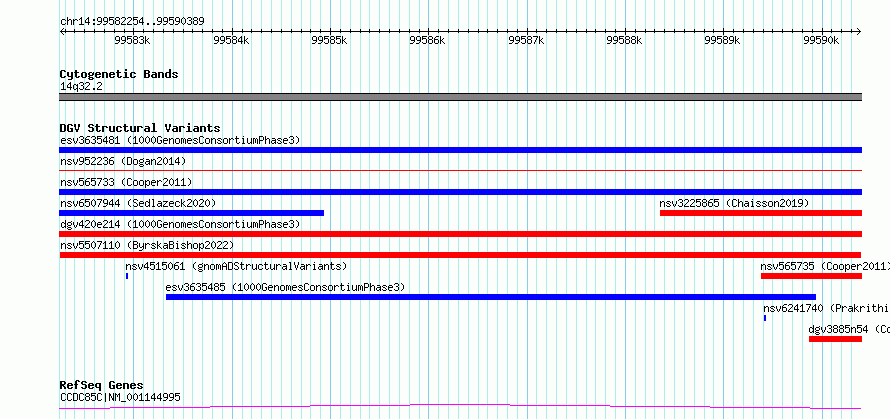Viewport: 890px width, 419px height.
Task: Click the 99586k ruler tick label
Action: point(427,40)
